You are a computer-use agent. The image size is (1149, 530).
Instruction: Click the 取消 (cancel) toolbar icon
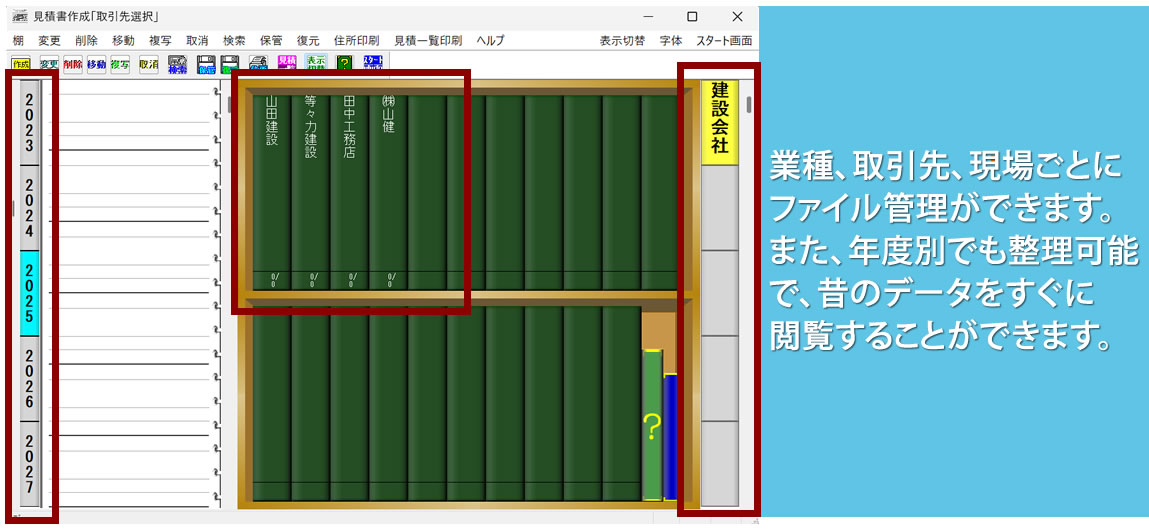[149, 64]
